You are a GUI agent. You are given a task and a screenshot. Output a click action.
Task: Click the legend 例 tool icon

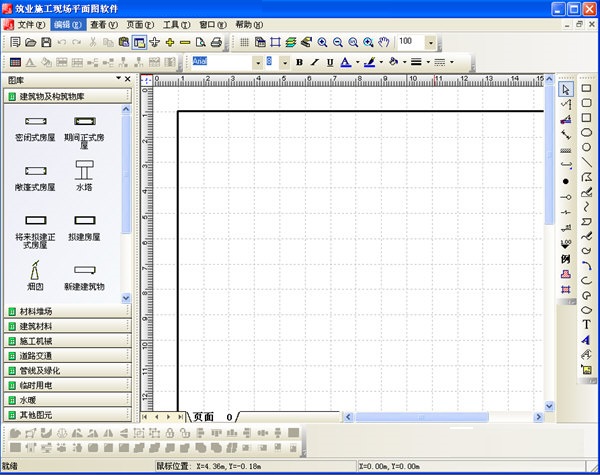566,259
